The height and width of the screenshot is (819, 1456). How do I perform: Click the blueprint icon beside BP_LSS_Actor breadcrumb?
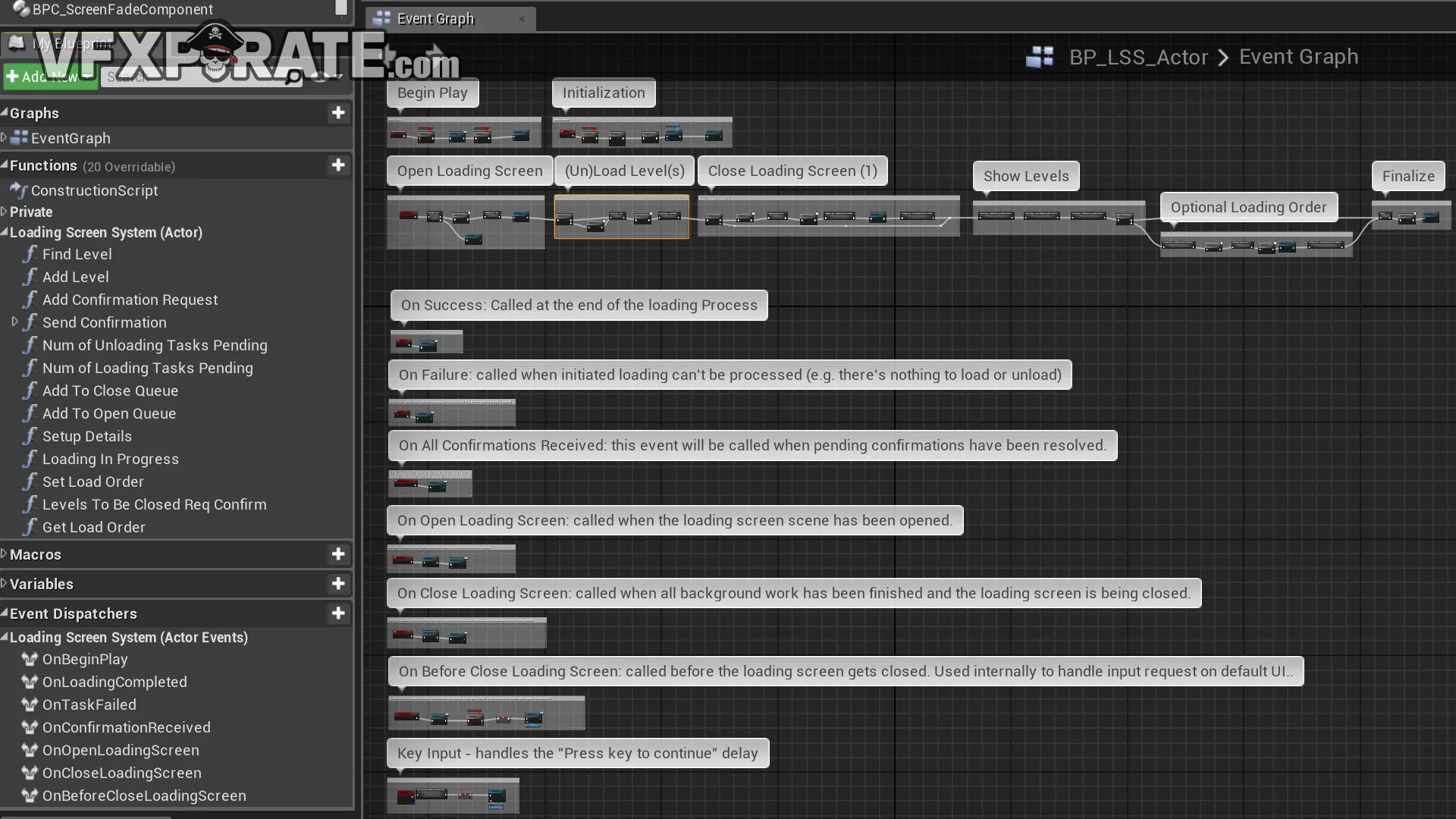pos(1040,57)
